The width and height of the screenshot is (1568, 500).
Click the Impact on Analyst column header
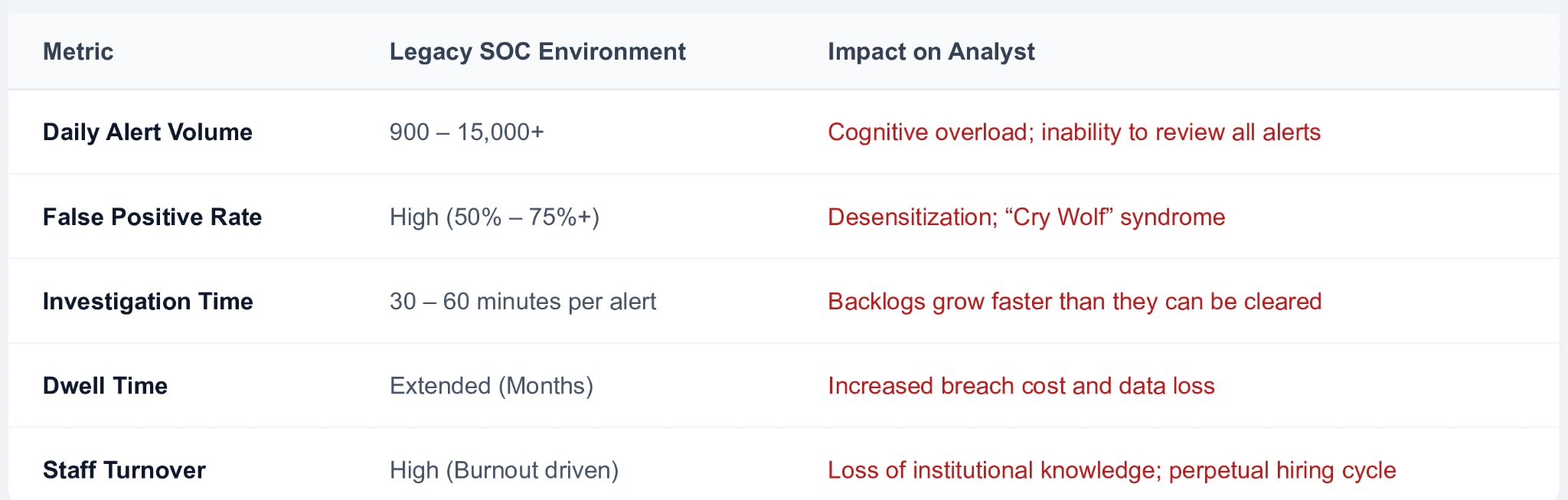pos(931,51)
